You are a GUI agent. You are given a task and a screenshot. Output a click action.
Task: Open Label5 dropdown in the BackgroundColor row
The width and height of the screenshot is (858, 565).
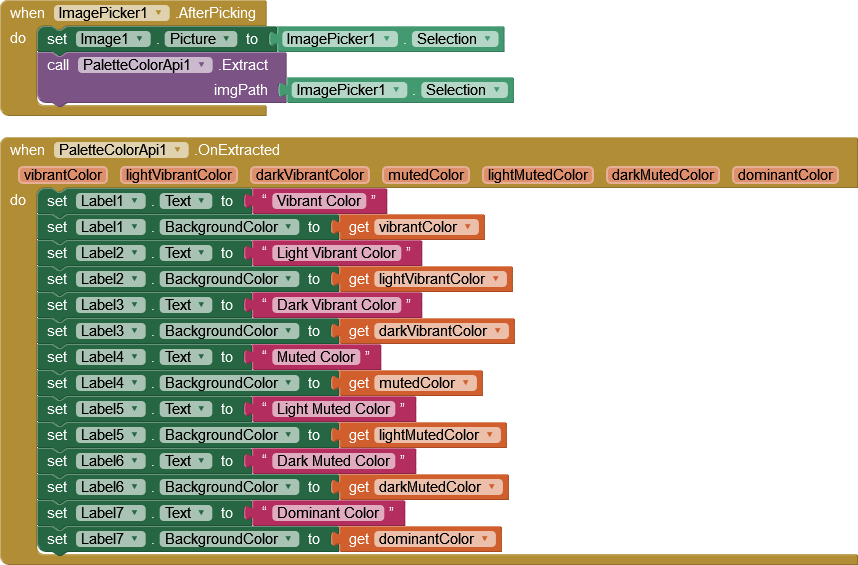click(x=111, y=435)
